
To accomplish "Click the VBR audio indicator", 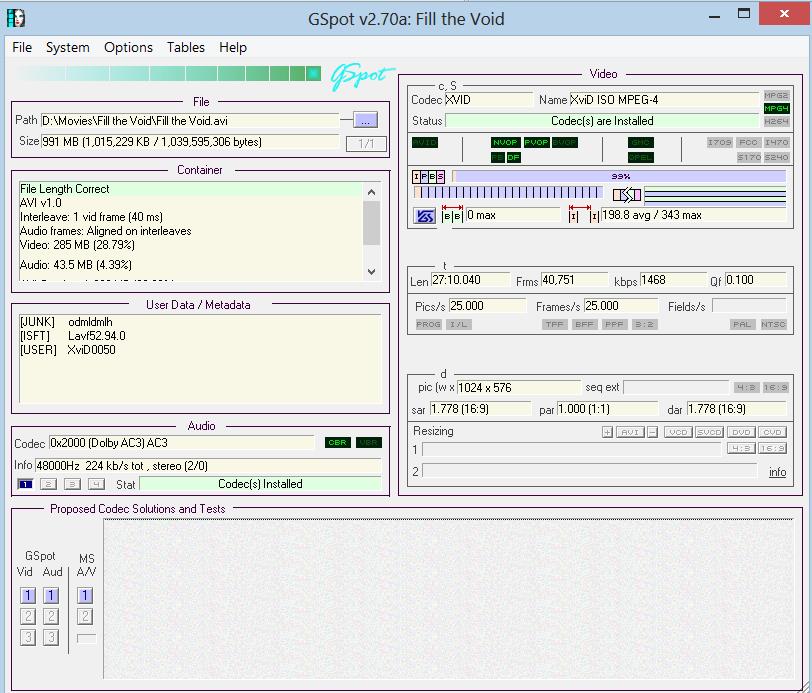I will pyautogui.click(x=369, y=443).
